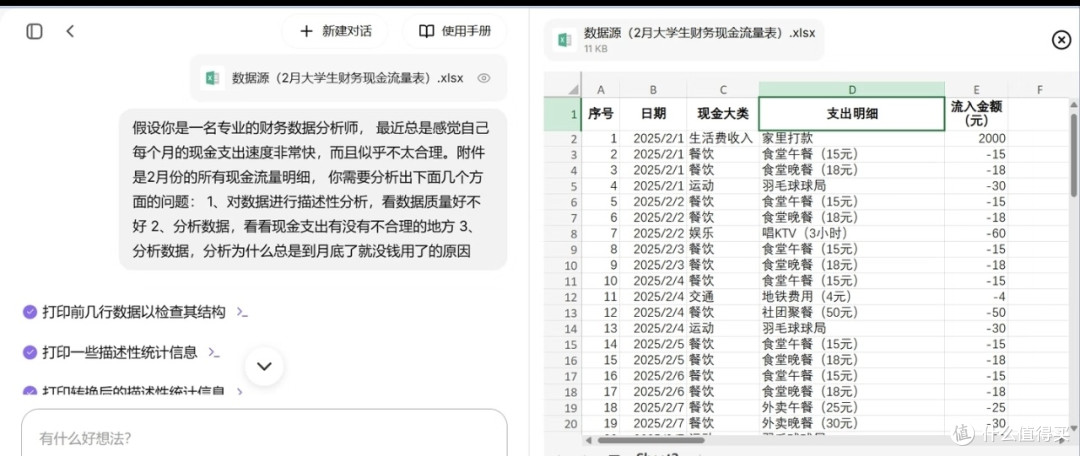This screenshot has width=1080, height=456.
Task: Click the 娱乐 category cell
Action: tap(723, 234)
